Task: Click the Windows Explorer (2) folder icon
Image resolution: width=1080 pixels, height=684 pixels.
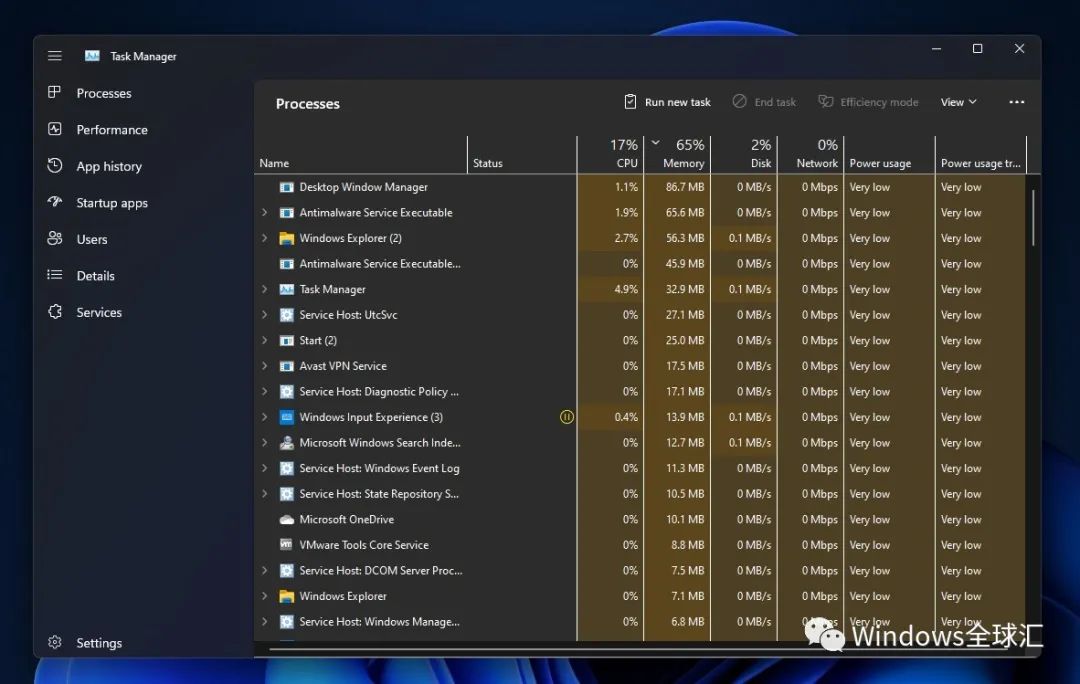Action: [287, 238]
